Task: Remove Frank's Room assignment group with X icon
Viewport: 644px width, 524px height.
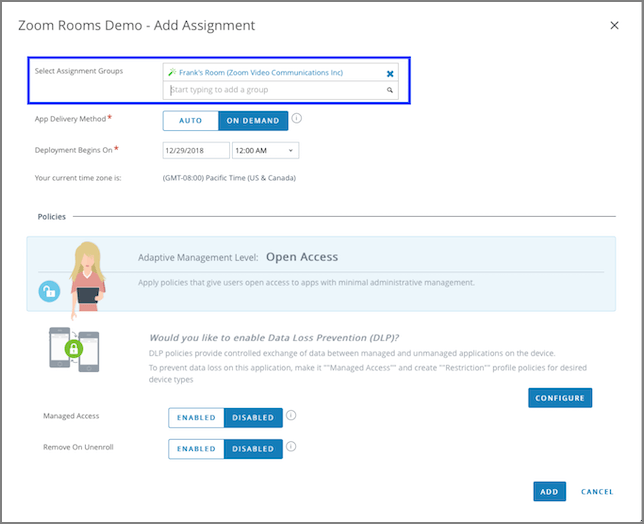Action: point(390,73)
